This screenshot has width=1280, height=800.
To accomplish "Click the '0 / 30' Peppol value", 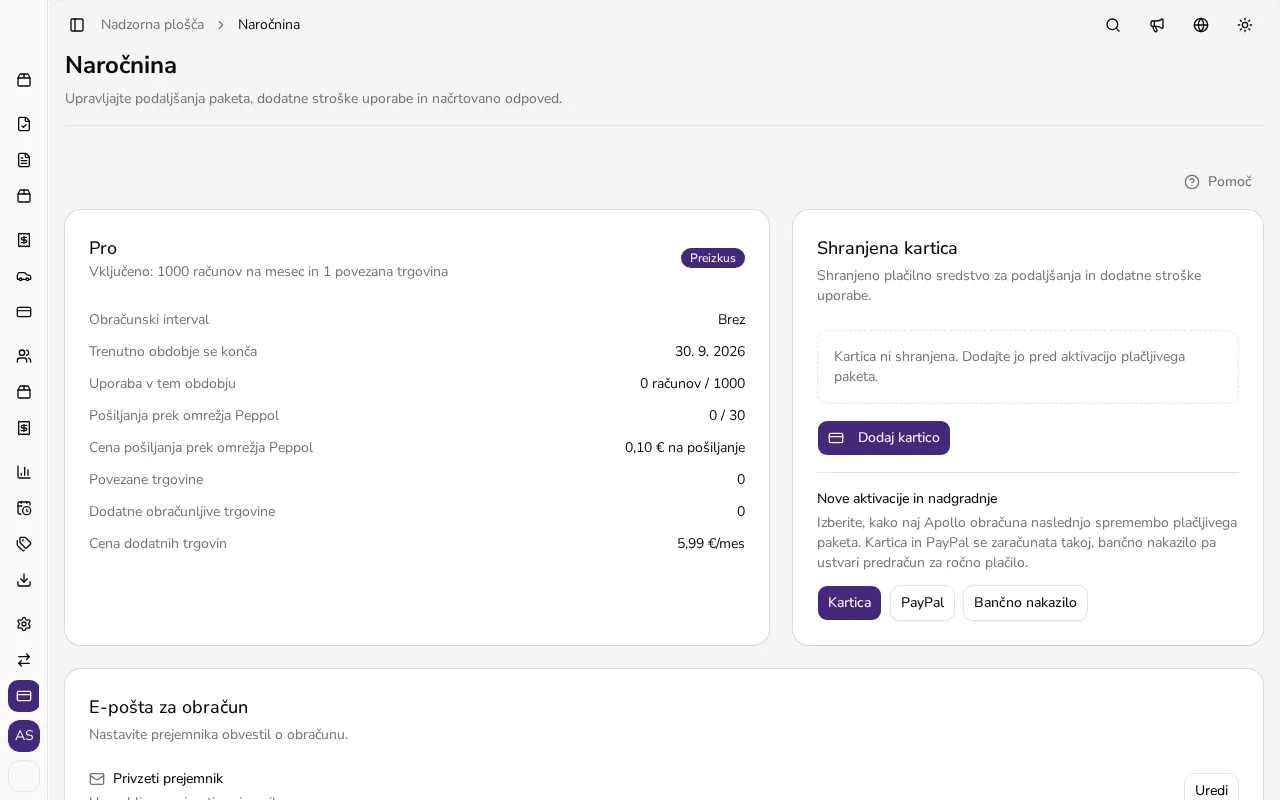I will pyautogui.click(x=727, y=416).
